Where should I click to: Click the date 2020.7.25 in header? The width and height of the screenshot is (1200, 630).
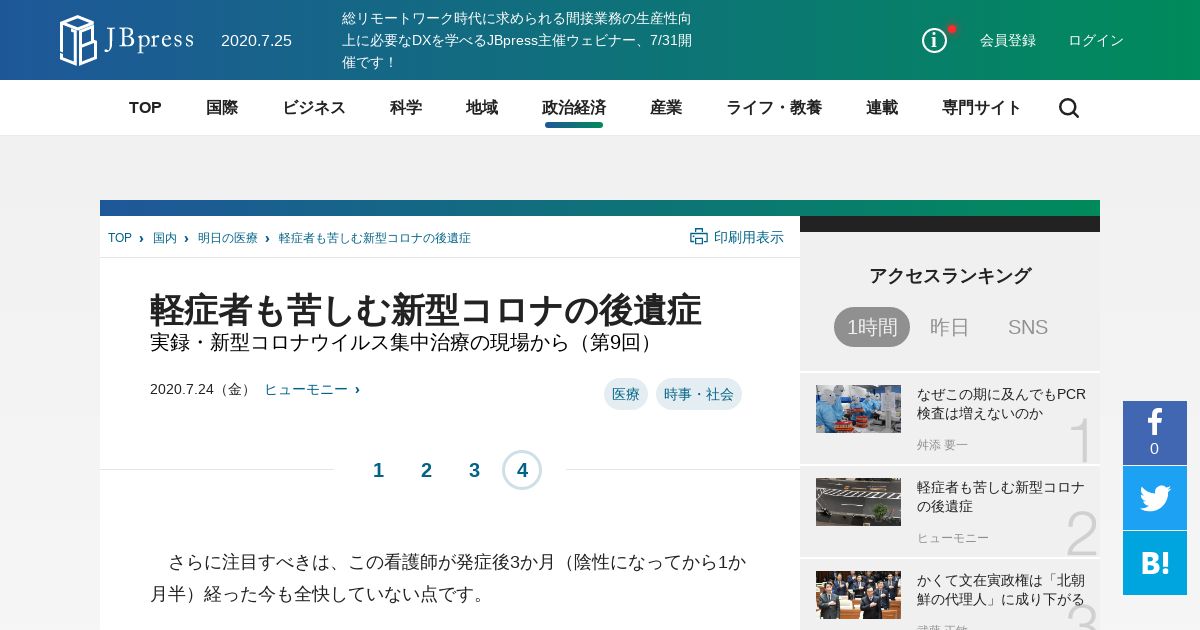(256, 41)
